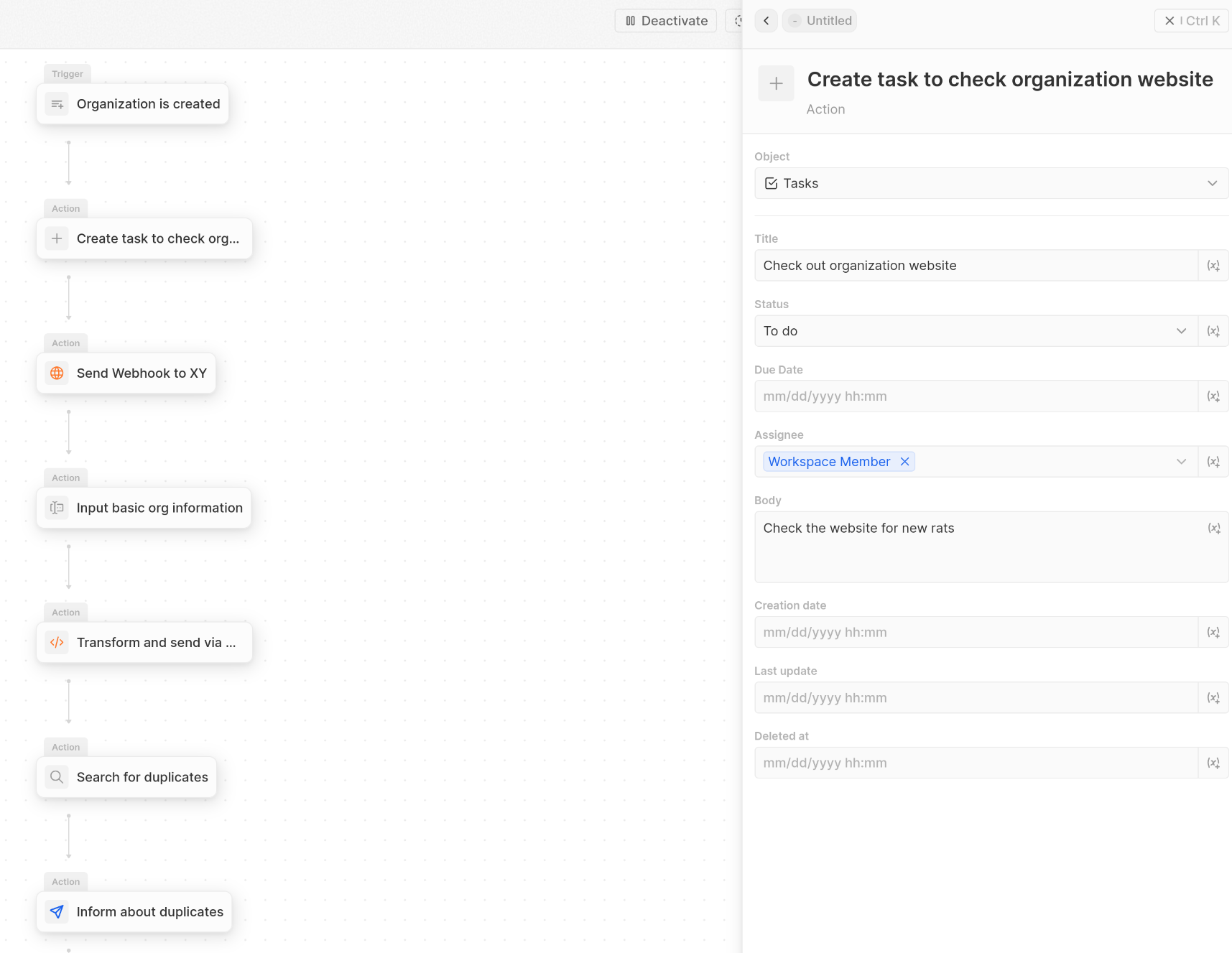Click the plus icon beside the action title
Screen dimensions: 1232x953
click(x=776, y=83)
